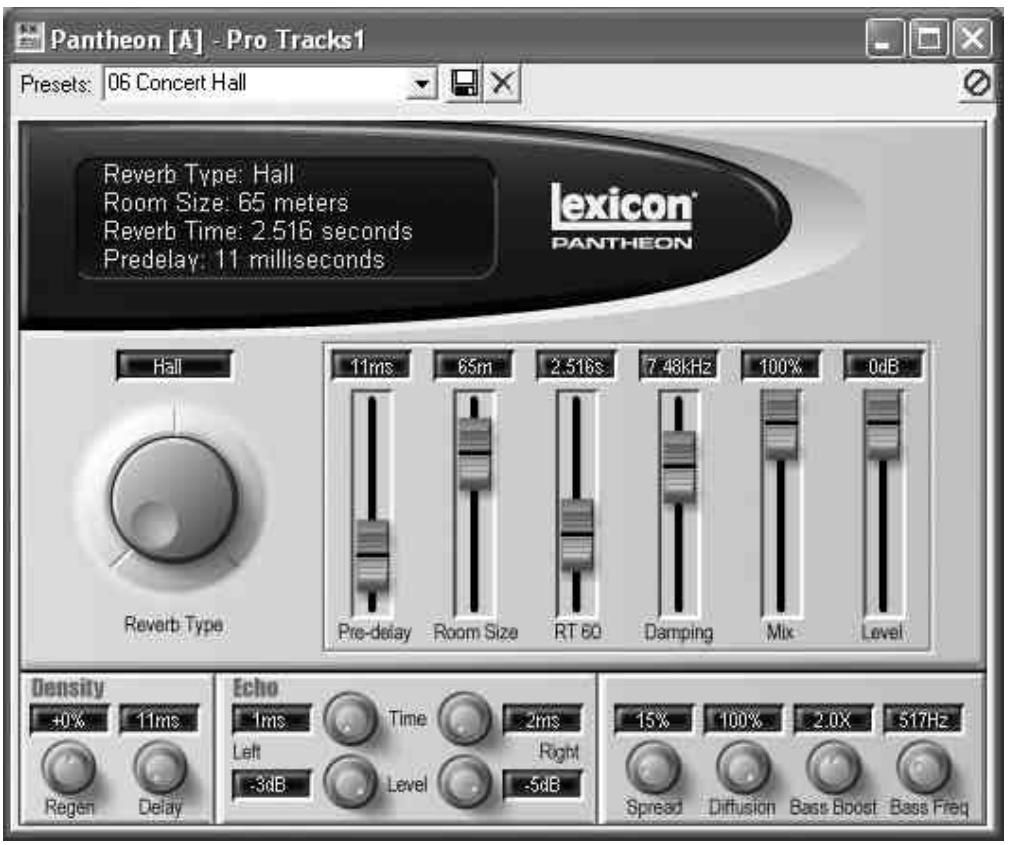Image resolution: width=1009 pixels, height=845 pixels.
Task: Click the Bass Freq knob
Action: 924,767
